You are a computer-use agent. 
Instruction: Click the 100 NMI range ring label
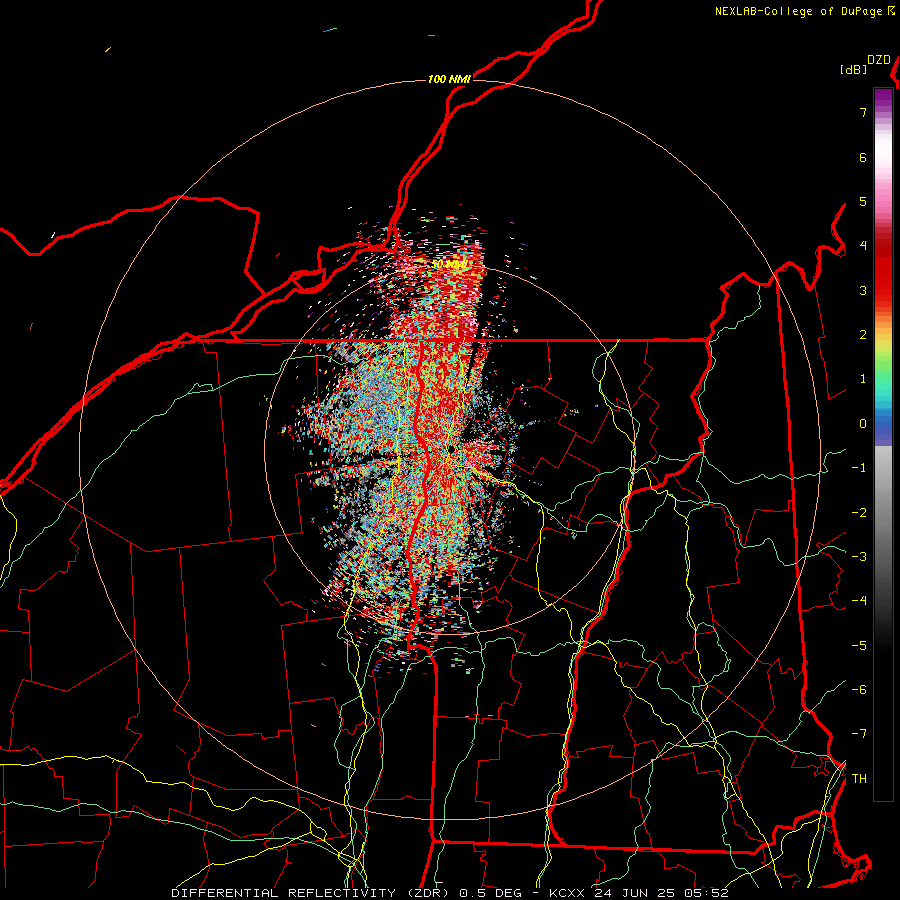[x=449, y=79]
